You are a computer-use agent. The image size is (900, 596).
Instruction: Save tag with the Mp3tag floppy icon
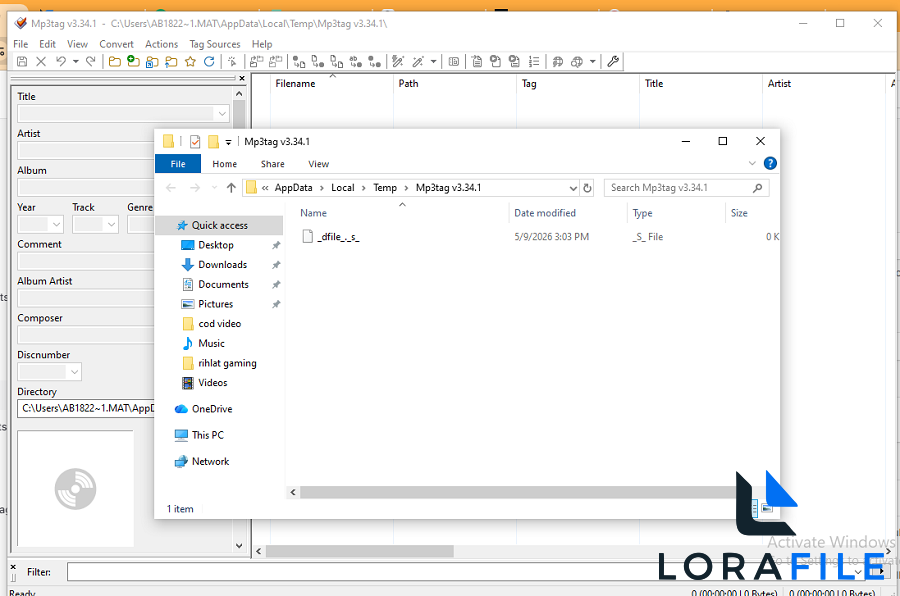(x=22, y=61)
